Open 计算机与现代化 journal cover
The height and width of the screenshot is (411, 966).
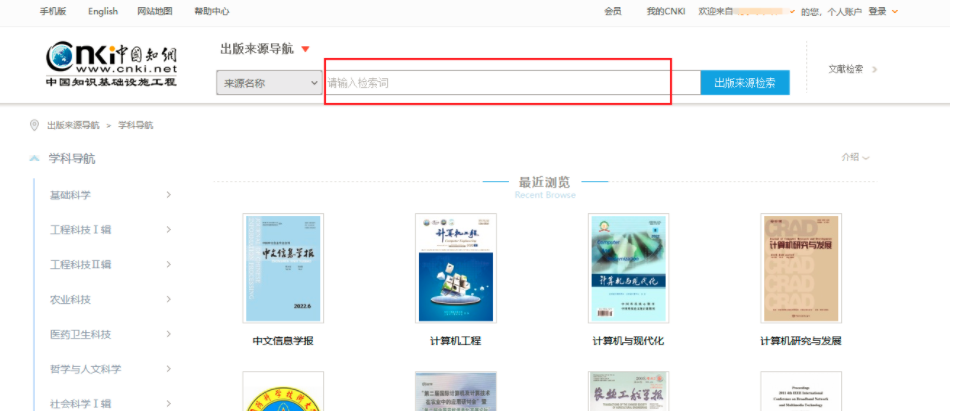(628, 268)
